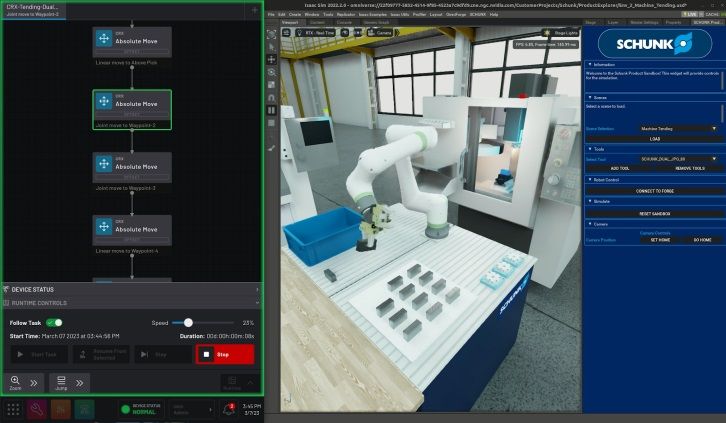726x423 pixels.
Task: Click the snap magnet icon in viewport toolbar
Action: (x=272, y=98)
